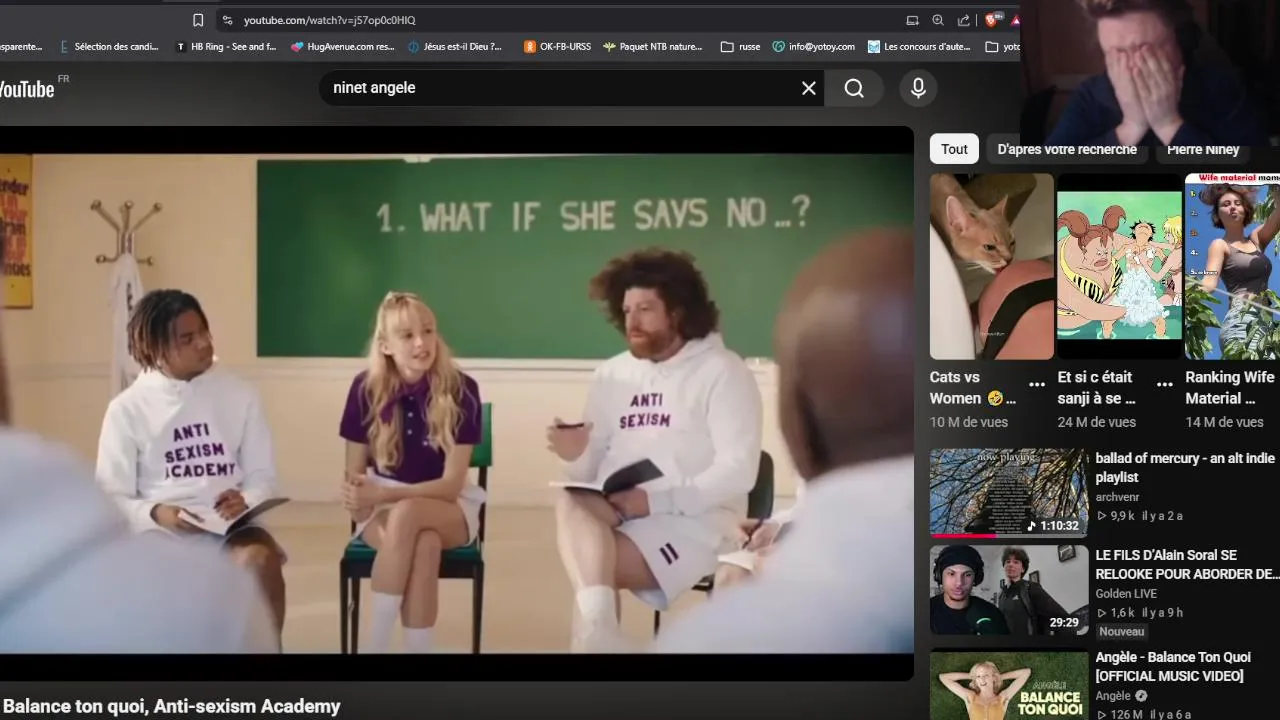This screenshot has height=720, width=1280.
Task: Click the 'Nouveau' badge
Action: (1122, 632)
